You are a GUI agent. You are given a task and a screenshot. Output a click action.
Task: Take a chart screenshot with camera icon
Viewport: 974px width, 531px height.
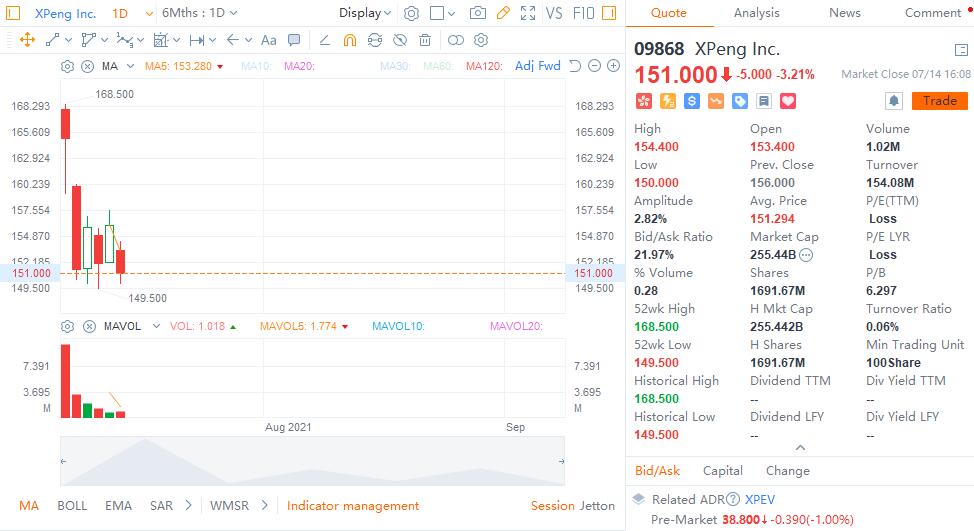click(x=478, y=13)
